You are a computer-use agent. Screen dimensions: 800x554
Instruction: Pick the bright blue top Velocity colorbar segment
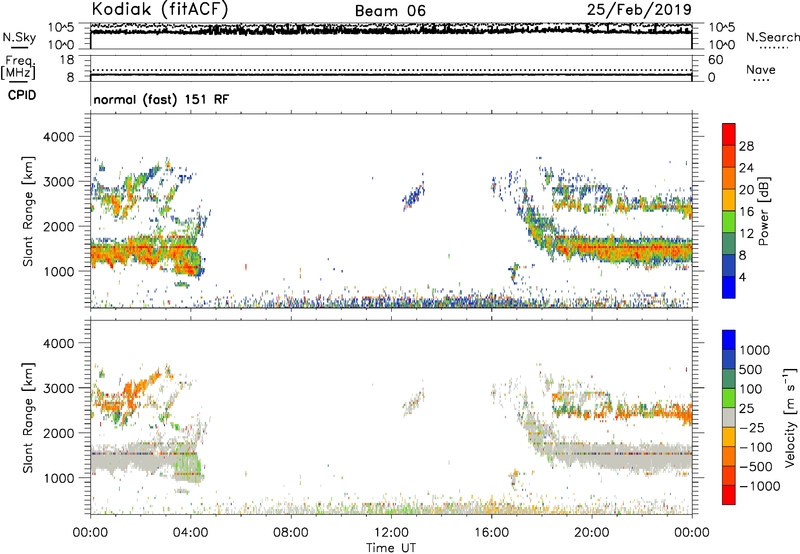pyautogui.click(x=729, y=340)
